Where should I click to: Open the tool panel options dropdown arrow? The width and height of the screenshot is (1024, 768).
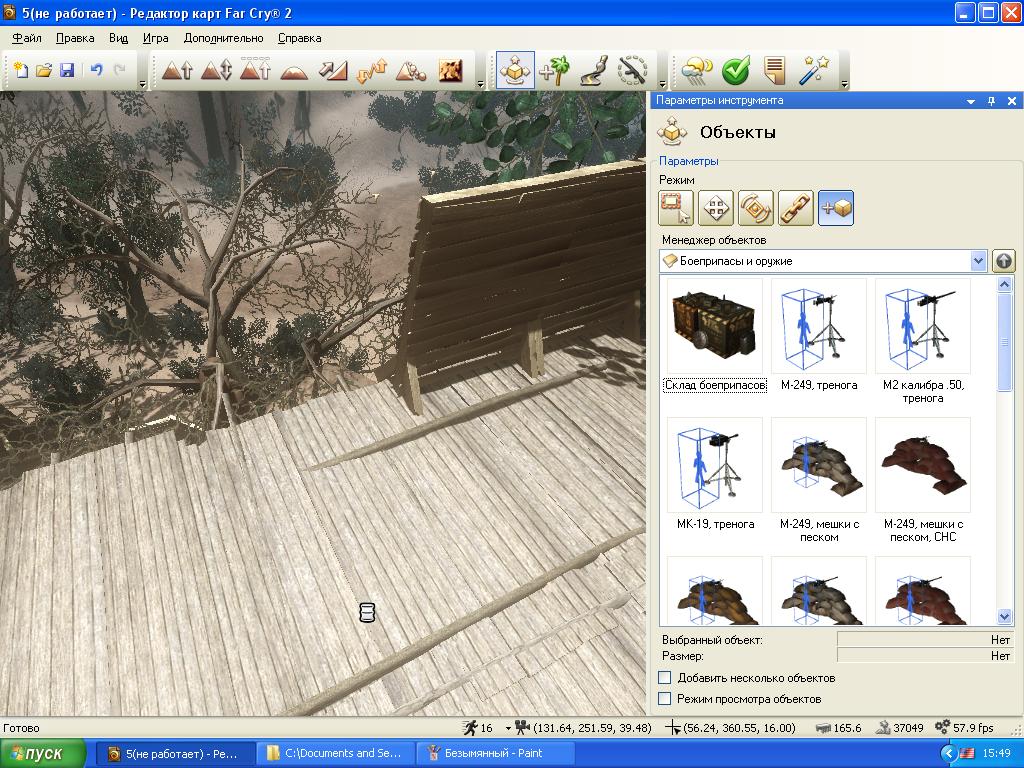971,101
